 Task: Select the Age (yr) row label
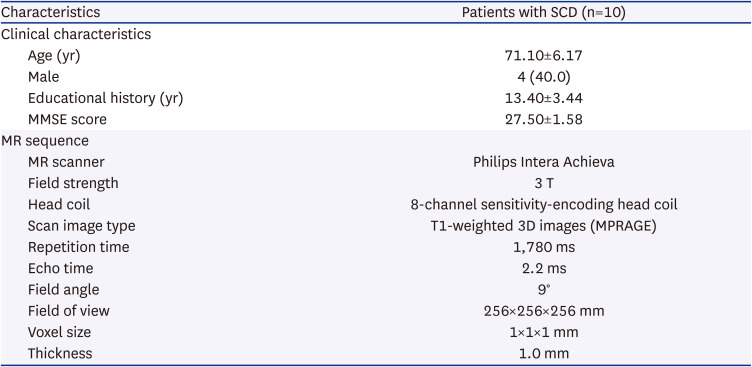(54, 56)
